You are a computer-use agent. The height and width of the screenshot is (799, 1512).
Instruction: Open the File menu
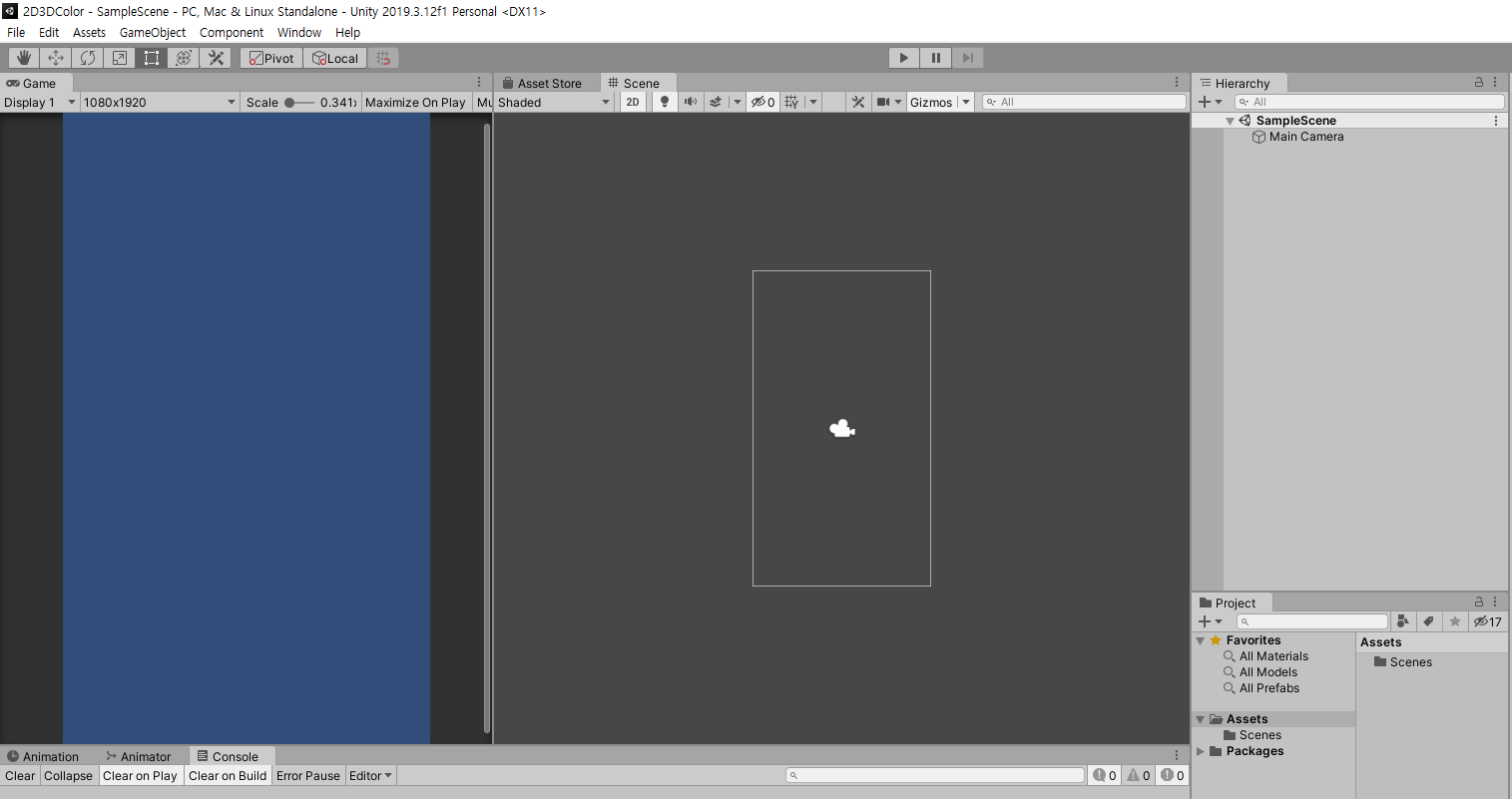click(x=16, y=32)
